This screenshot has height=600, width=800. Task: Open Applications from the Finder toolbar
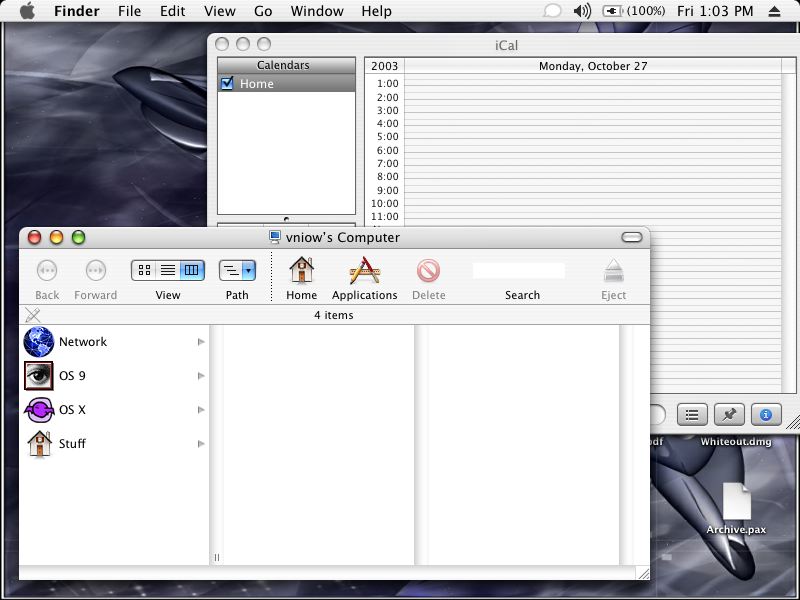(x=364, y=271)
